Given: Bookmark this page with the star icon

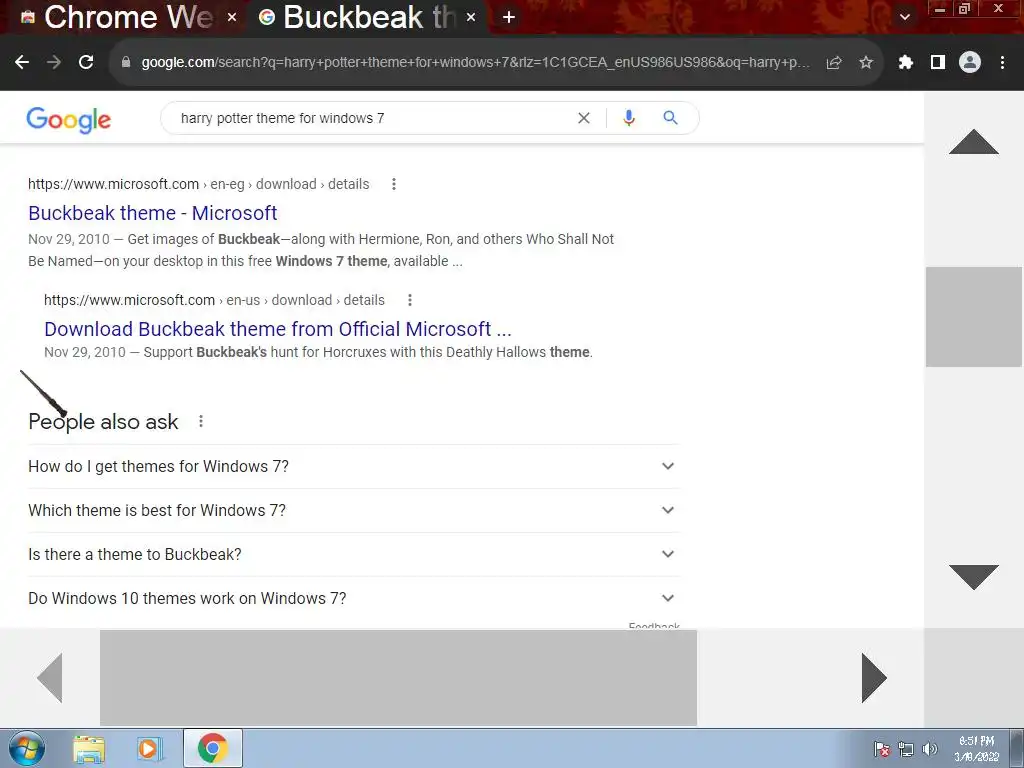Looking at the screenshot, I should pos(866,62).
